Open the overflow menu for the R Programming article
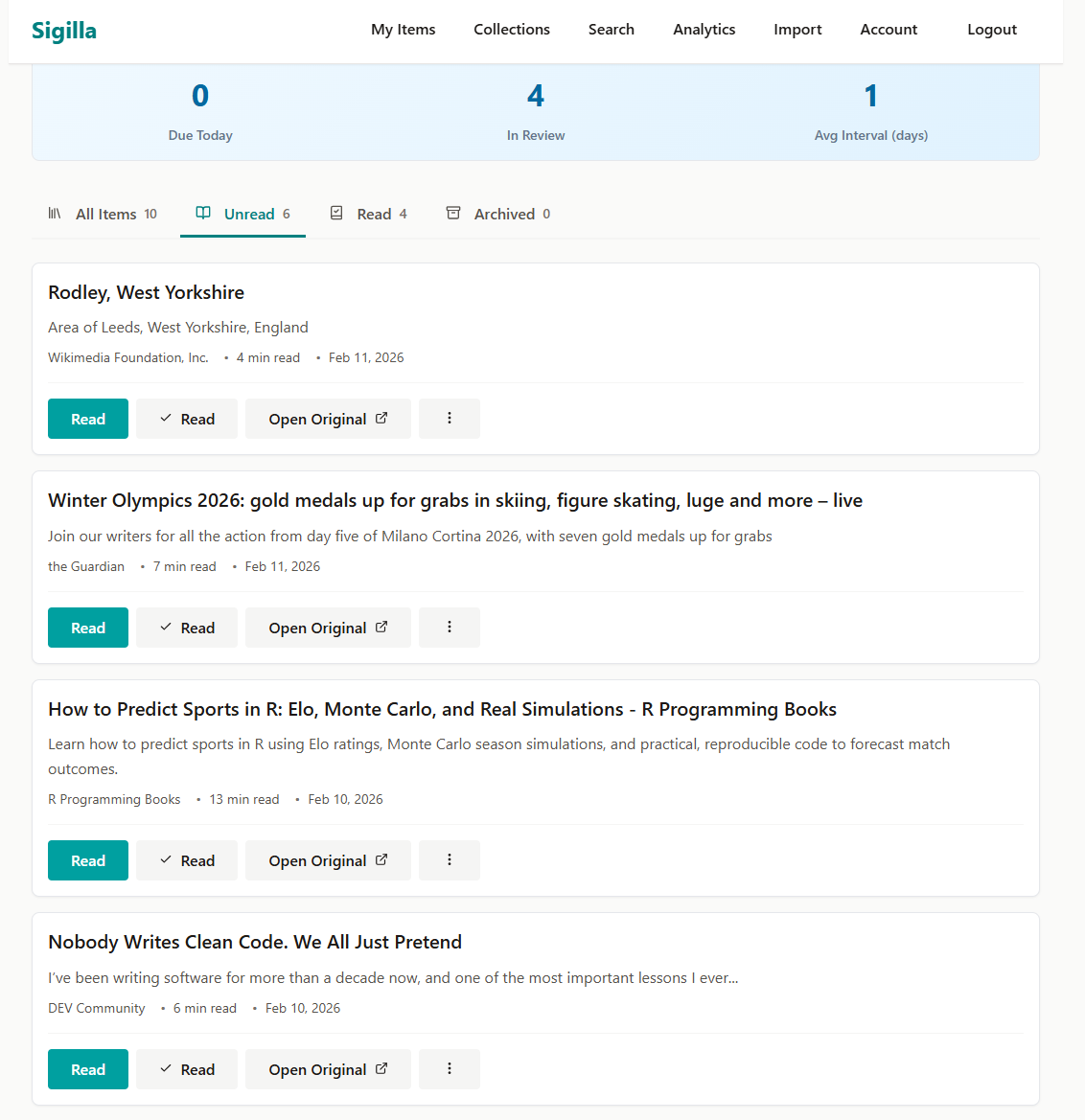 (x=450, y=860)
